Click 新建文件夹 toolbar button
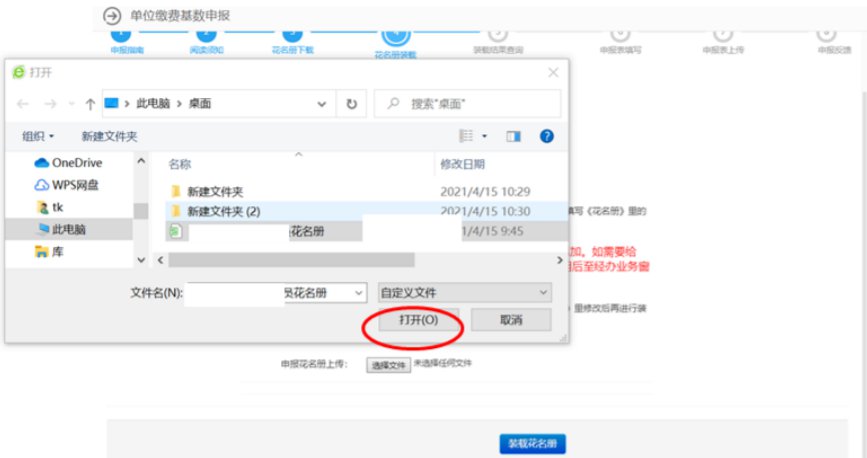867x458 pixels. 109,136
